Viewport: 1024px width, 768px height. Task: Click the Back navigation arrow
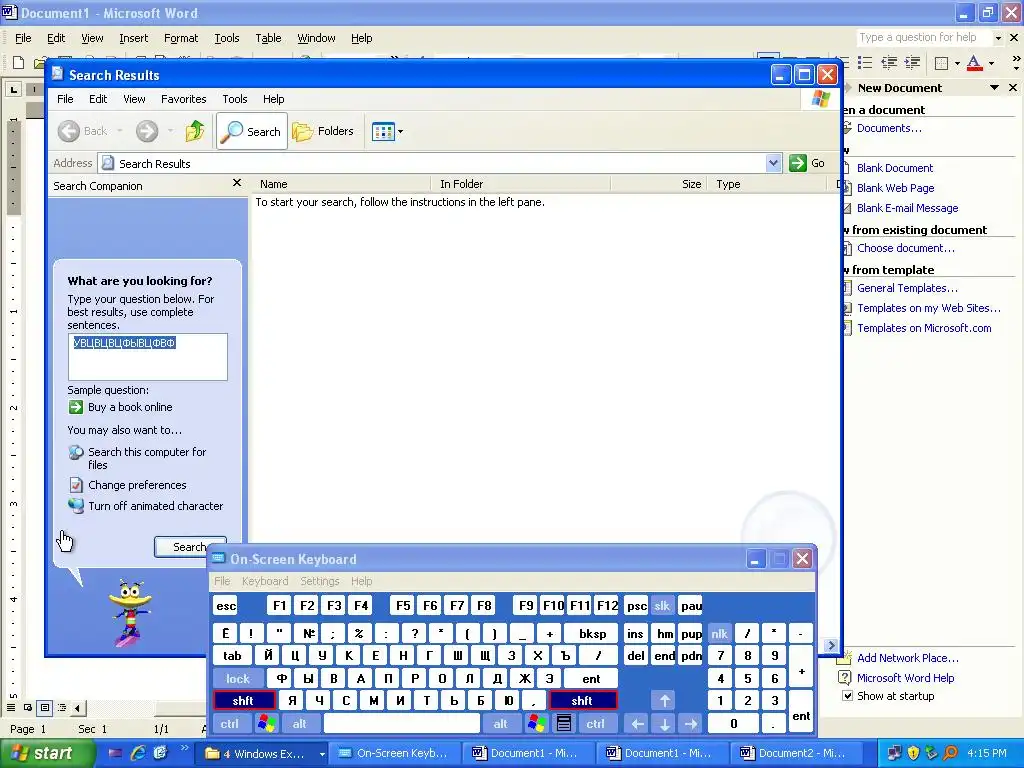coord(82,131)
